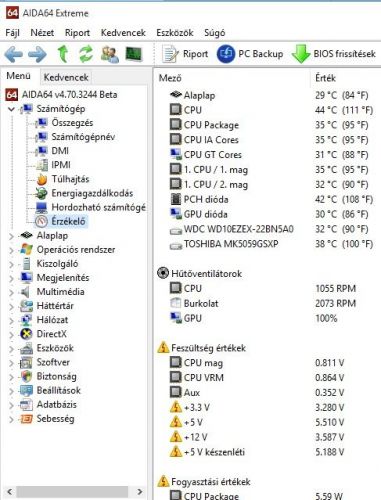Open the Nézet menu
The image size is (381, 500).
pos(42,33)
